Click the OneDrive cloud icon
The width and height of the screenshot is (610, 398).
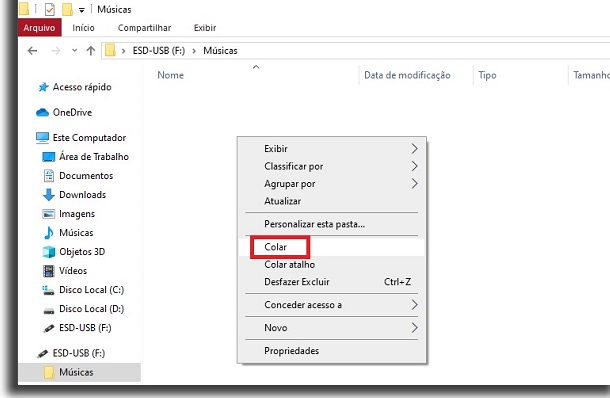(x=42, y=112)
